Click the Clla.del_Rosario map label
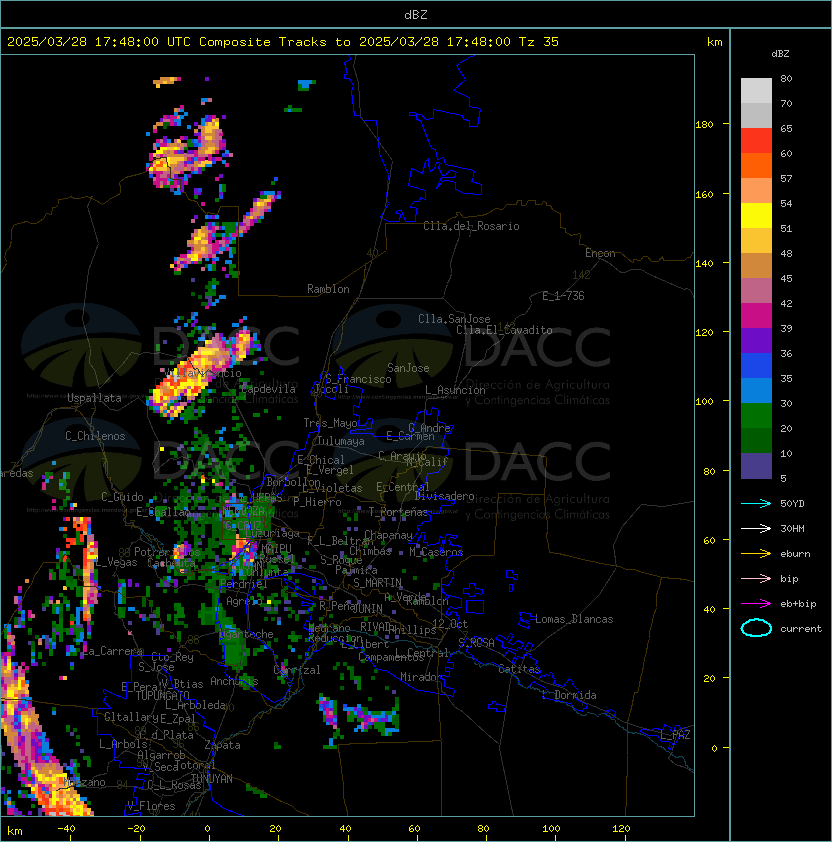Screen dimensions: 832x842 (471, 226)
